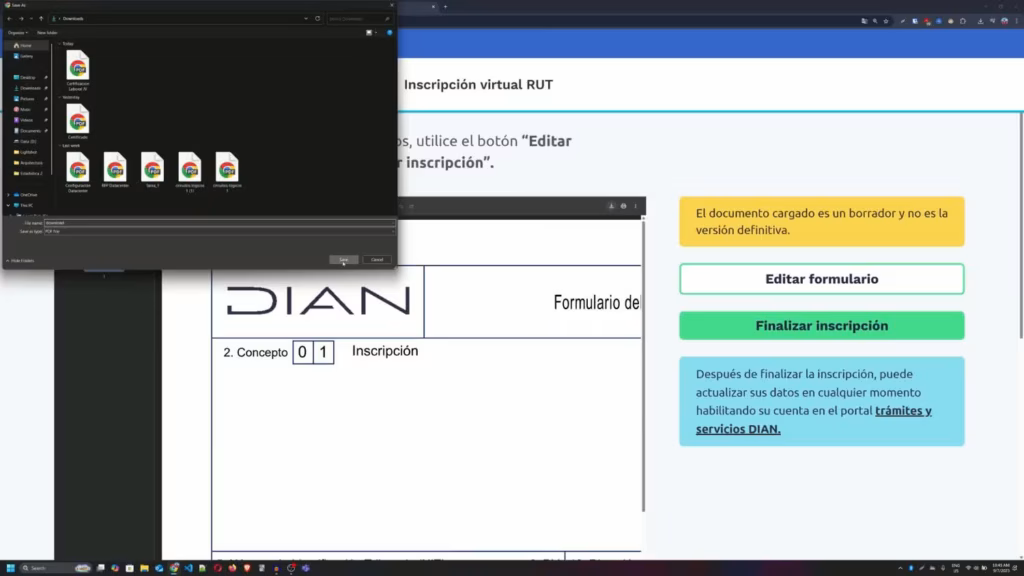Click the Search Downloads field
Image resolution: width=1024 pixels, height=576 pixels.
pos(359,18)
